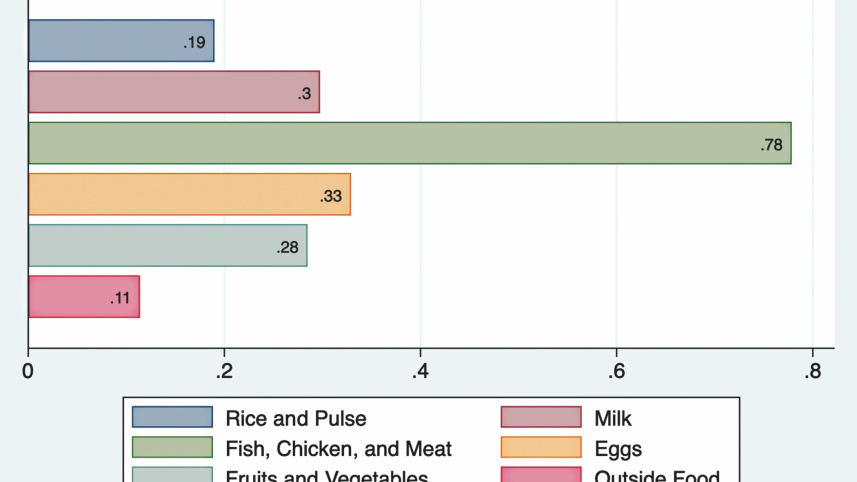
Task: Click the "Rice and Pulse" legend text
Action: click(296, 419)
